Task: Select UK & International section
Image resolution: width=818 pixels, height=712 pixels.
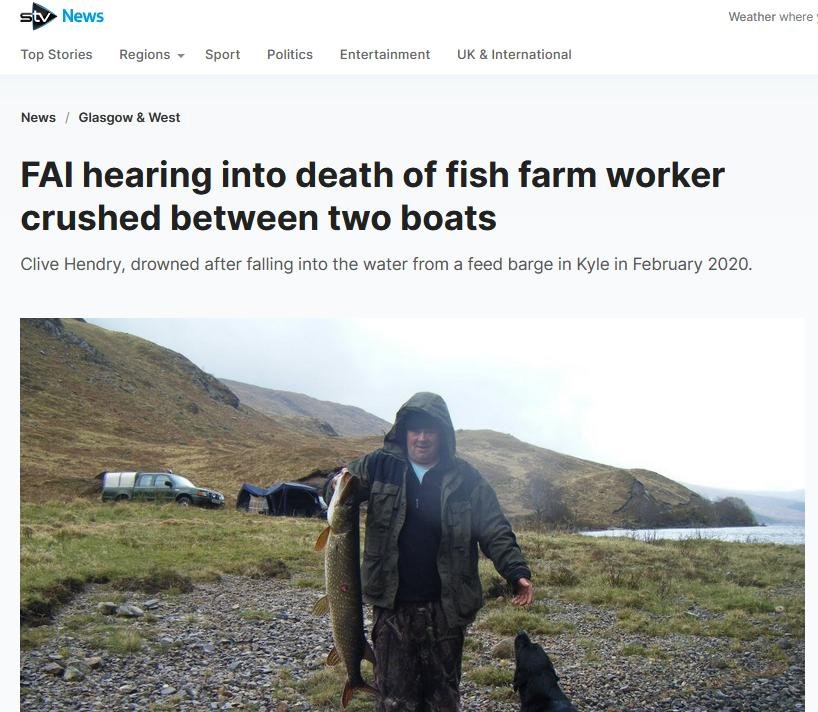Action: [x=514, y=54]
